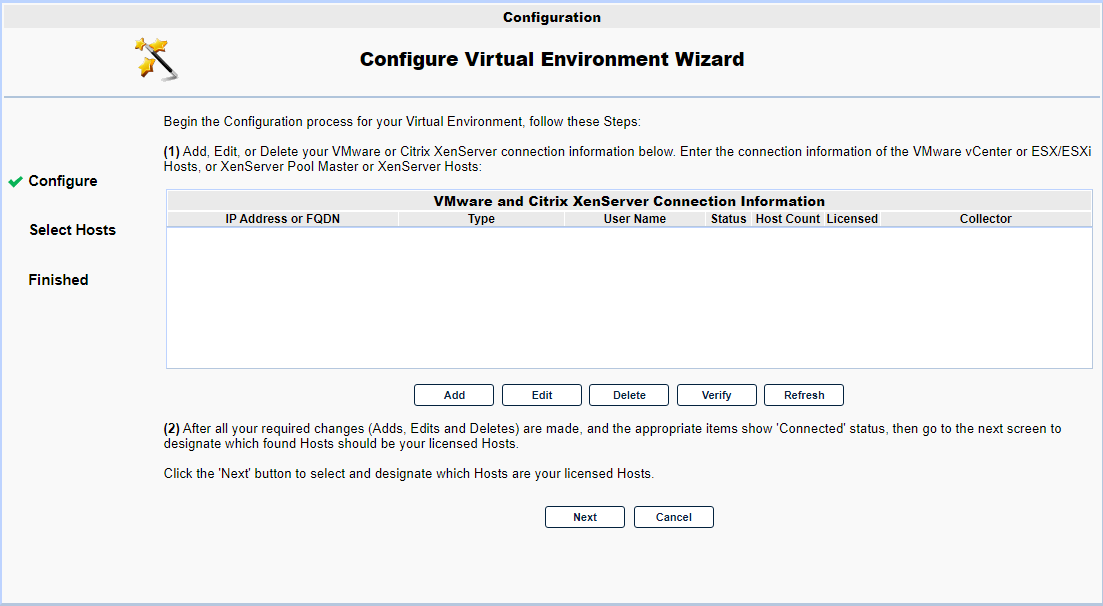Go to the Select Hosts step

(72, 230)
